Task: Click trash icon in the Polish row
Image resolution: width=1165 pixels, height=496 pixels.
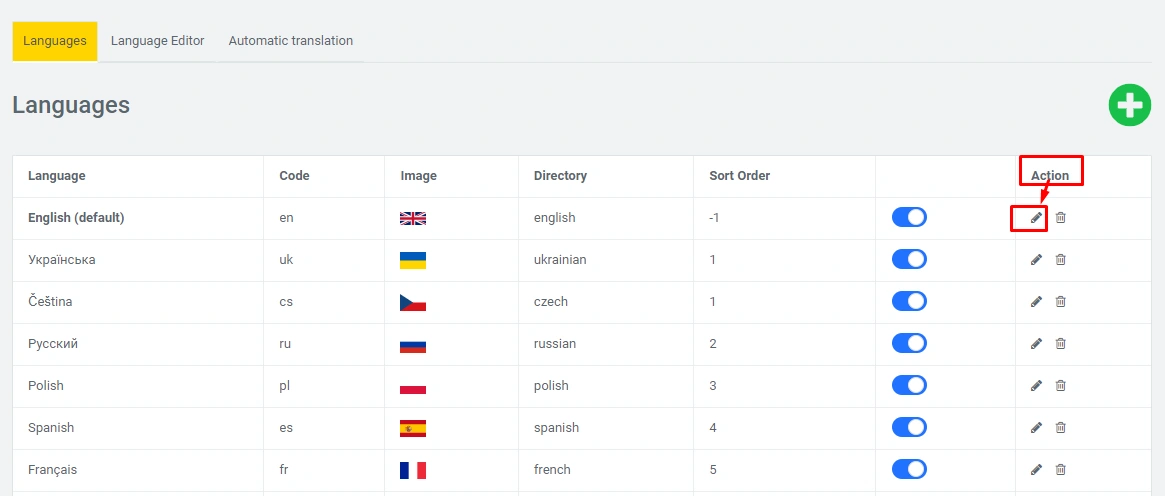Action: point(1061,386)
